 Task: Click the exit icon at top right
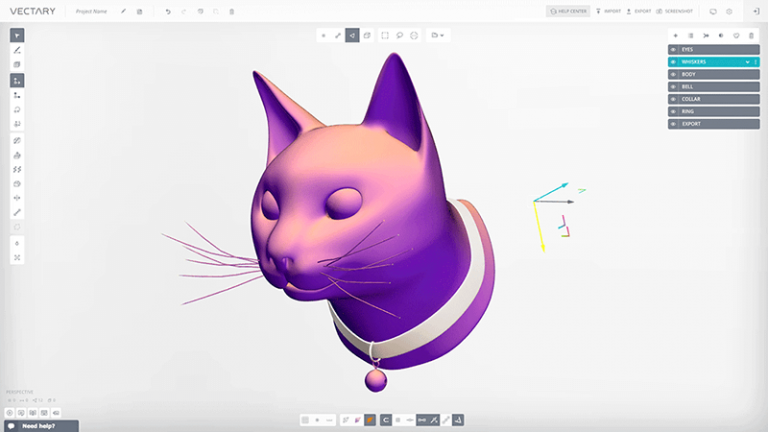point(756,12)
